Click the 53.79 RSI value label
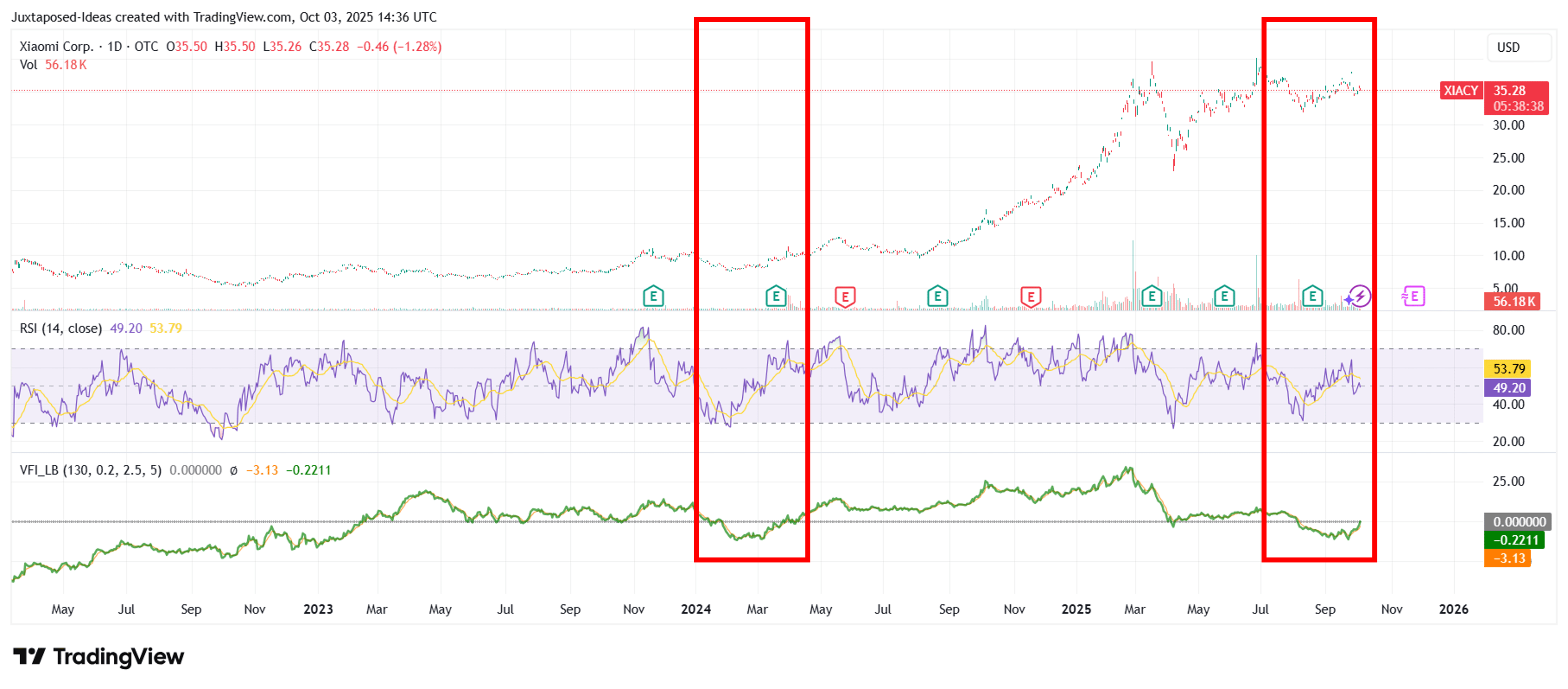1568x689 pixels. [1508, 368]
